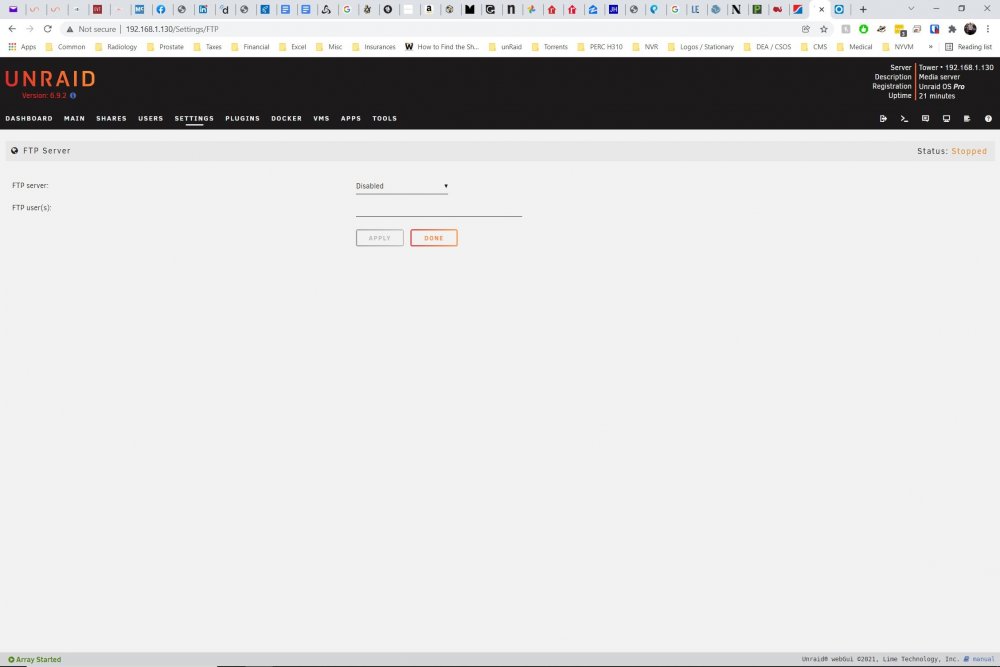Toggle the help question-mark icon
This screenshot has width=1000, height=667.
click(x=988, y=119)
